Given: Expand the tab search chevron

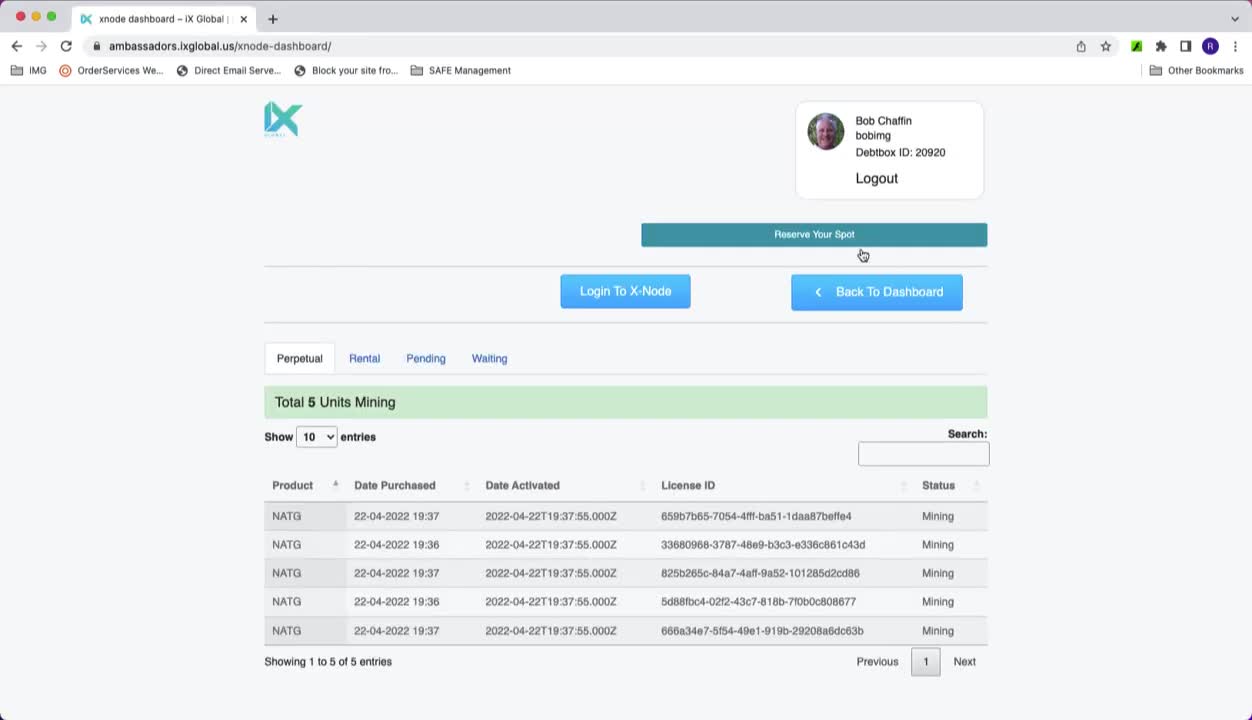Looking at the screenshot, I should (x=1235, y=19).
